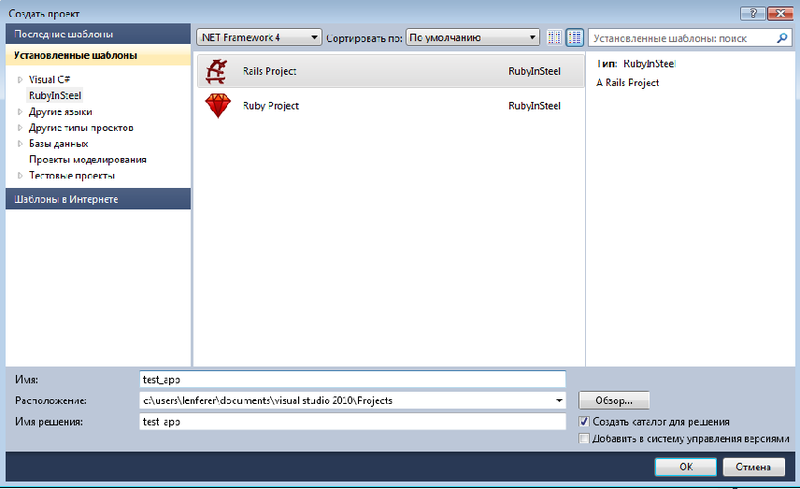Open the .NET Framework 4 dropdown
Screen dimensions: 800x489
[x=259, y=37]
